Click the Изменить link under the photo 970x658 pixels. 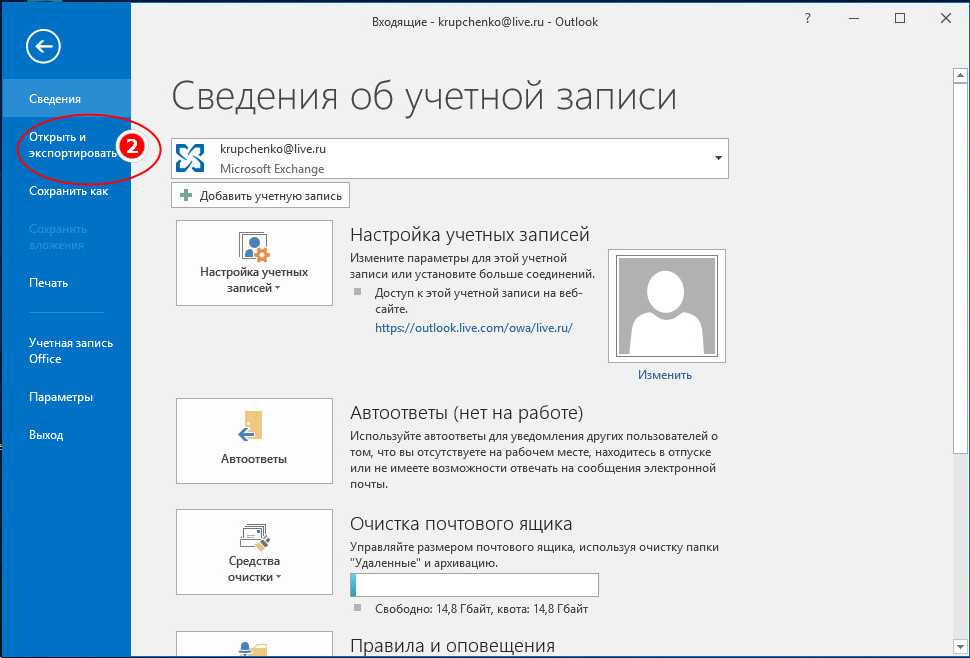pos(665,375)
